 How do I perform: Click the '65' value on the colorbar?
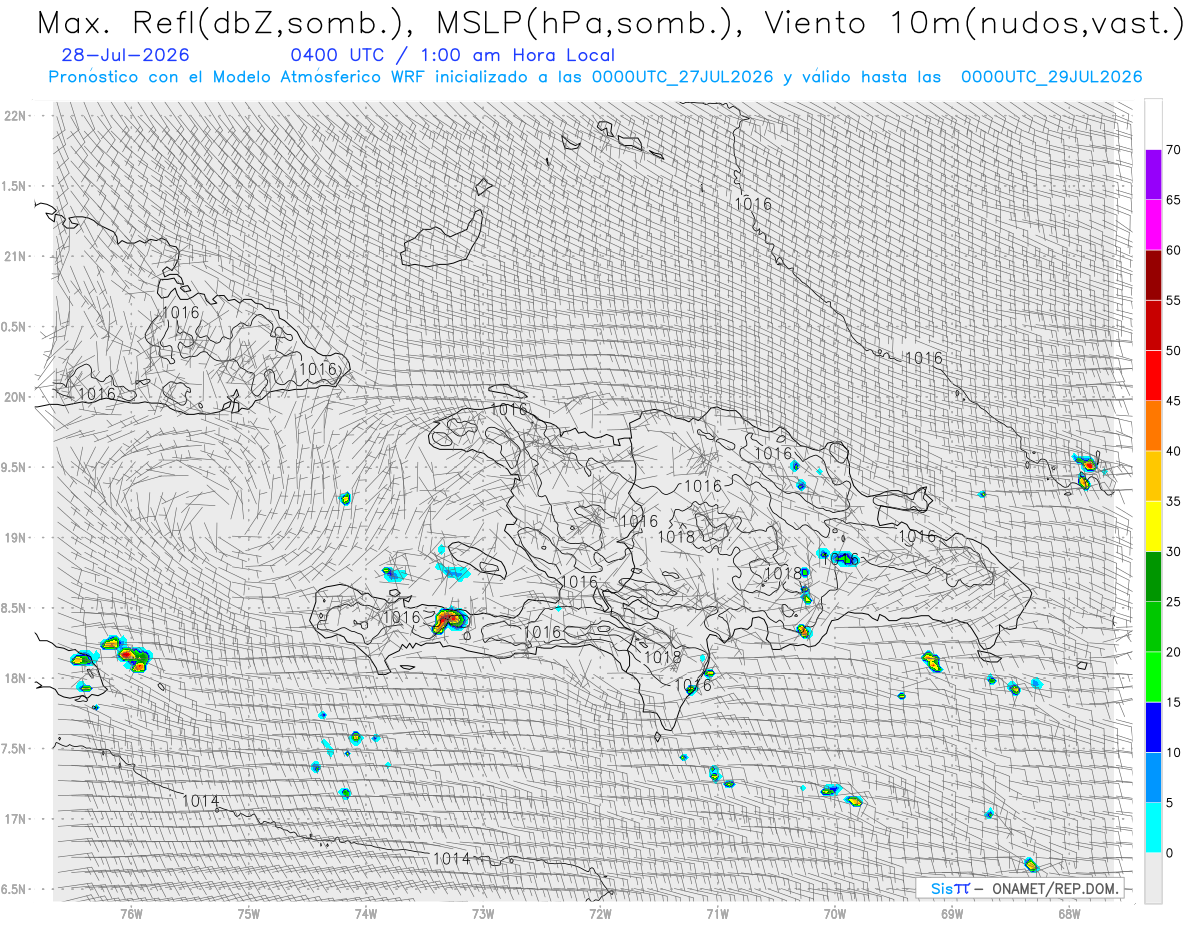(x=1173, y=200)
